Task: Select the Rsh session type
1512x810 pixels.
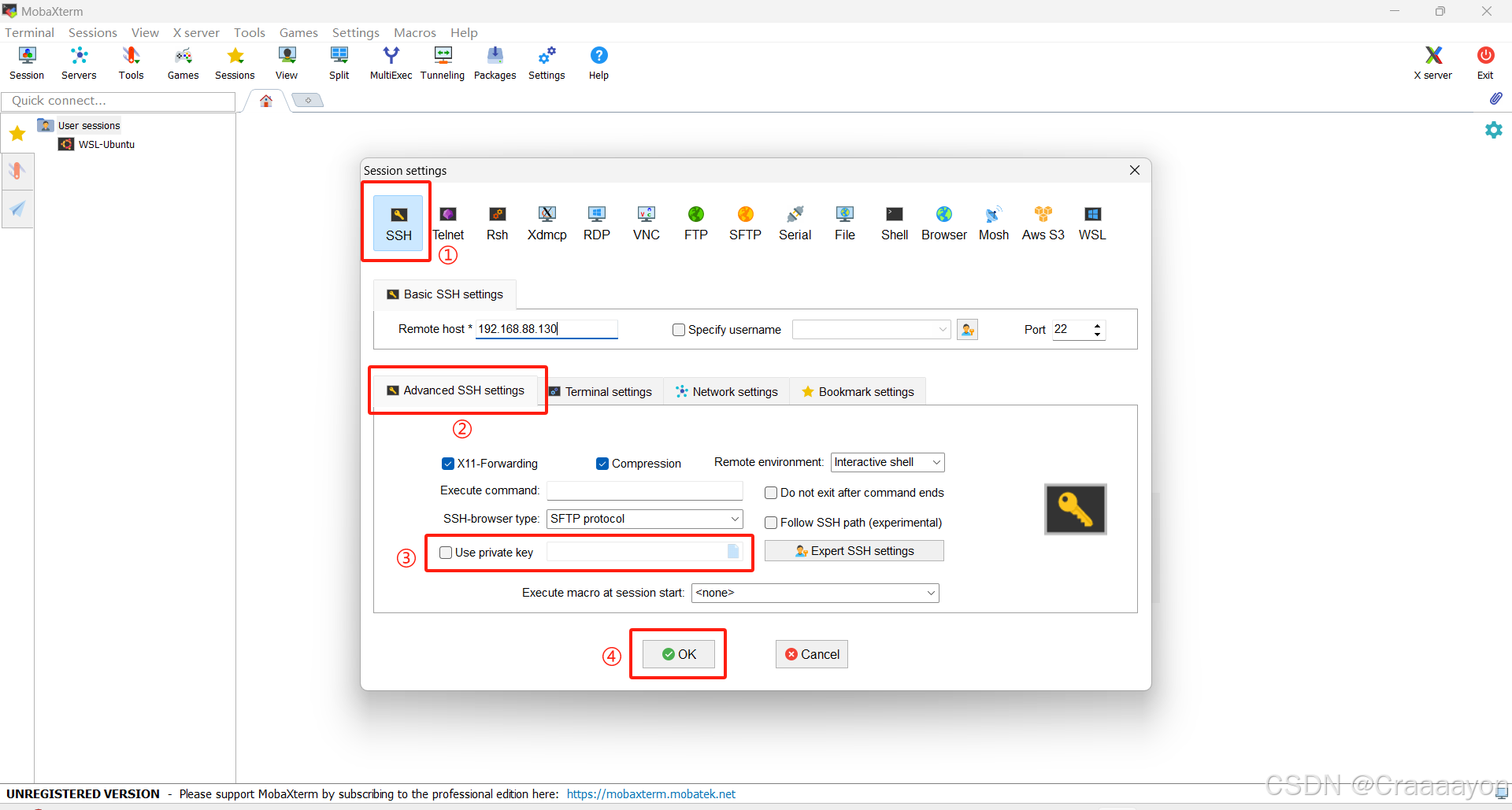Action: (x=497, y=223)
